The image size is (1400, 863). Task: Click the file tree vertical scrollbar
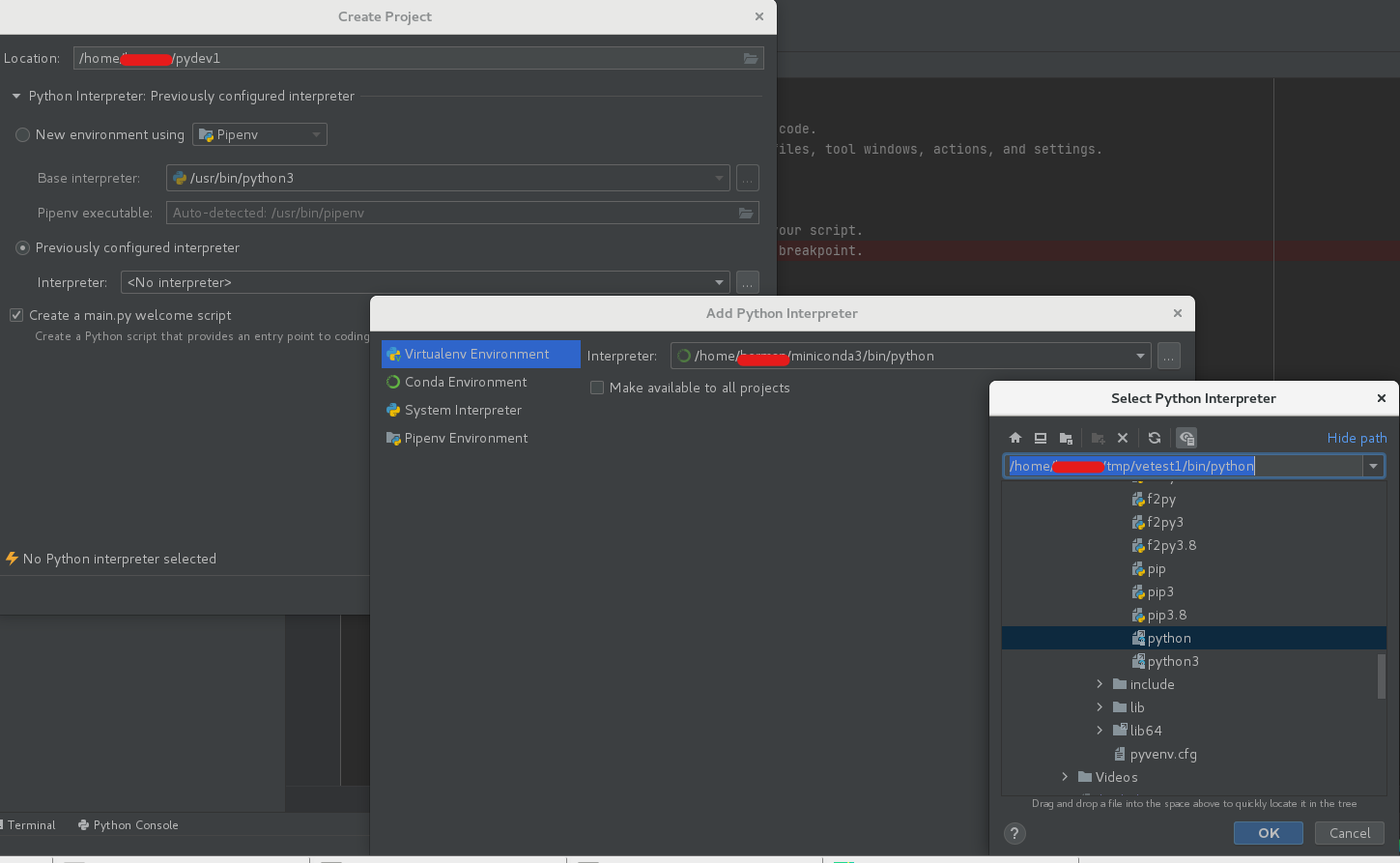coord(1382,676)
